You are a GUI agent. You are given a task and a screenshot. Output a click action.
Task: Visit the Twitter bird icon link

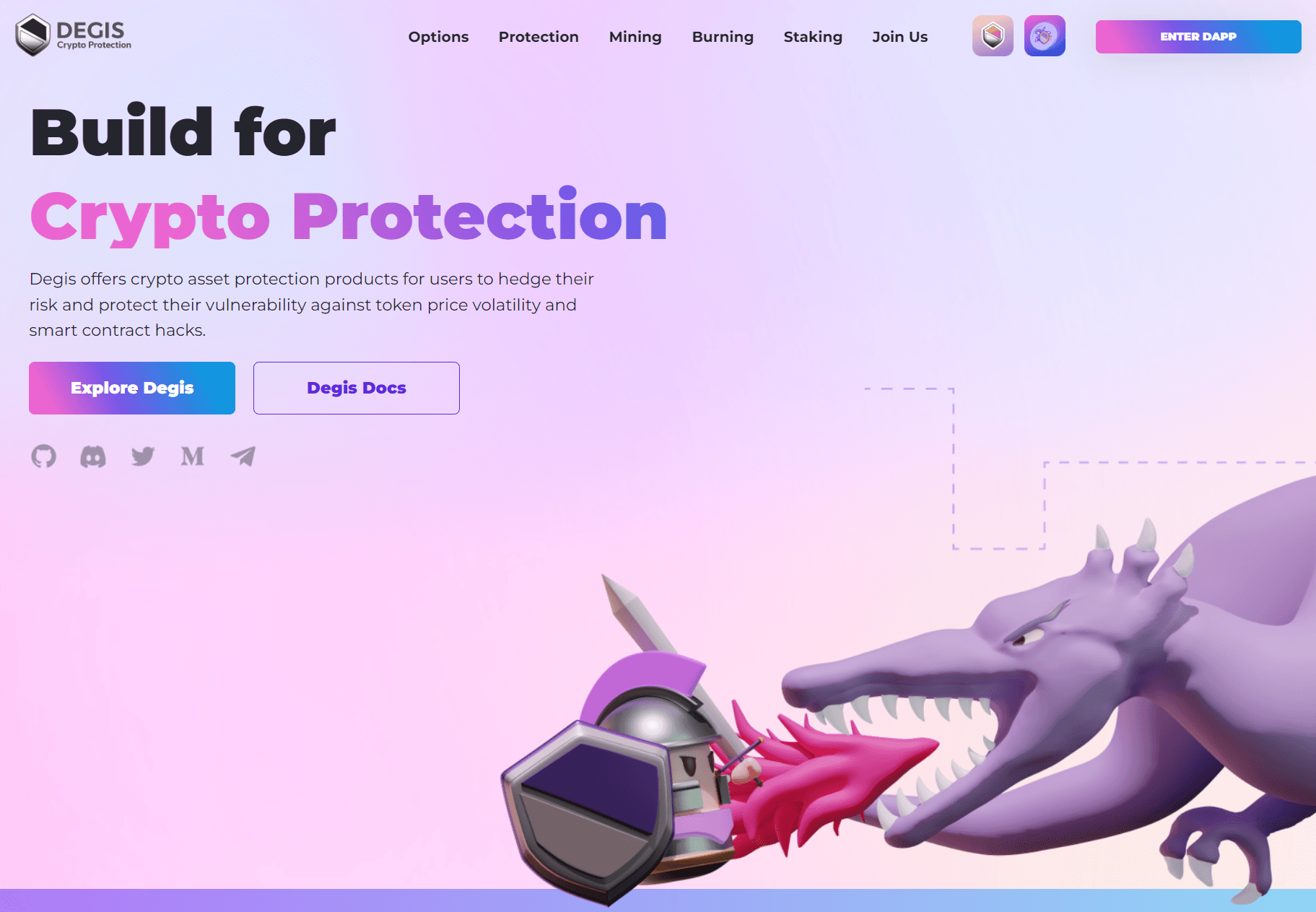(143, 456)
